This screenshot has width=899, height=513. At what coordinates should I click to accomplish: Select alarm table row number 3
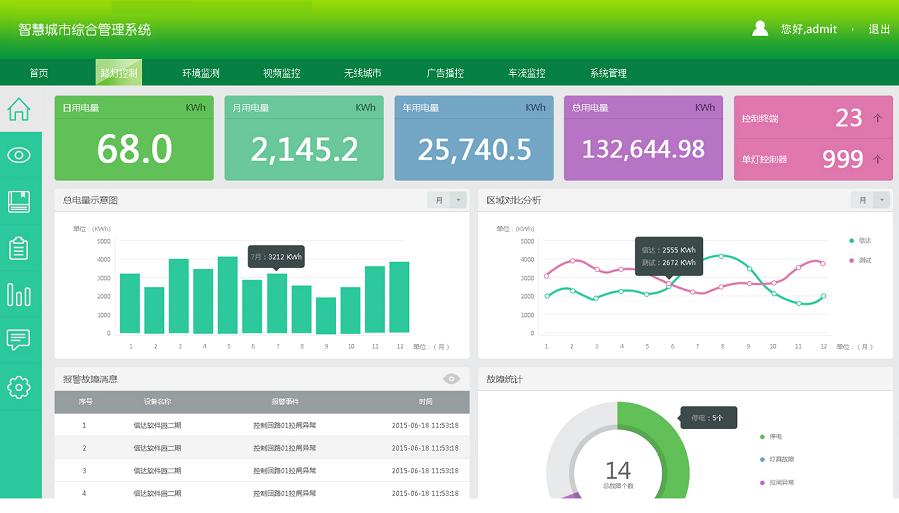[262, 471]
